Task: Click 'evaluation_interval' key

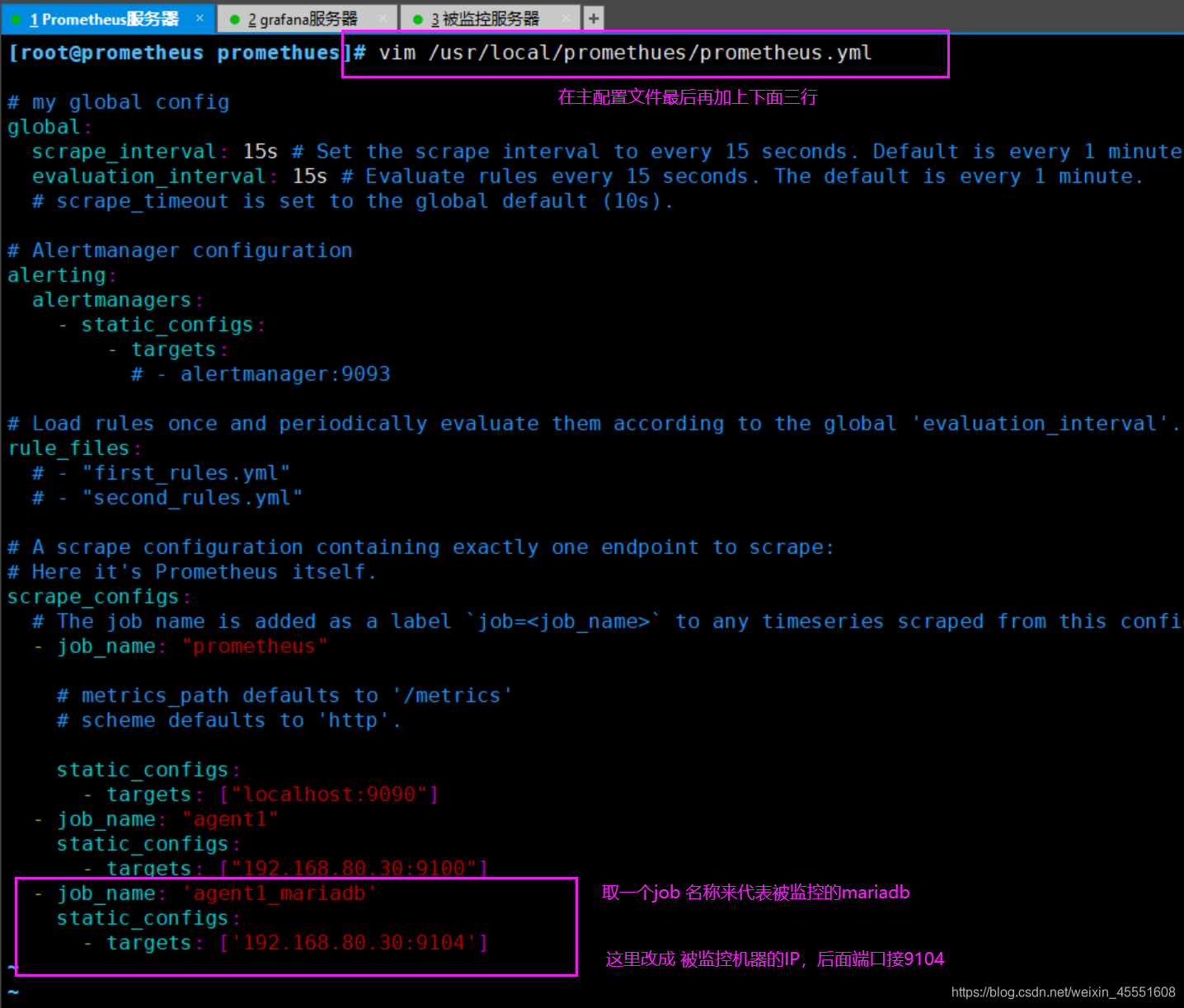Action: [148, 176]
